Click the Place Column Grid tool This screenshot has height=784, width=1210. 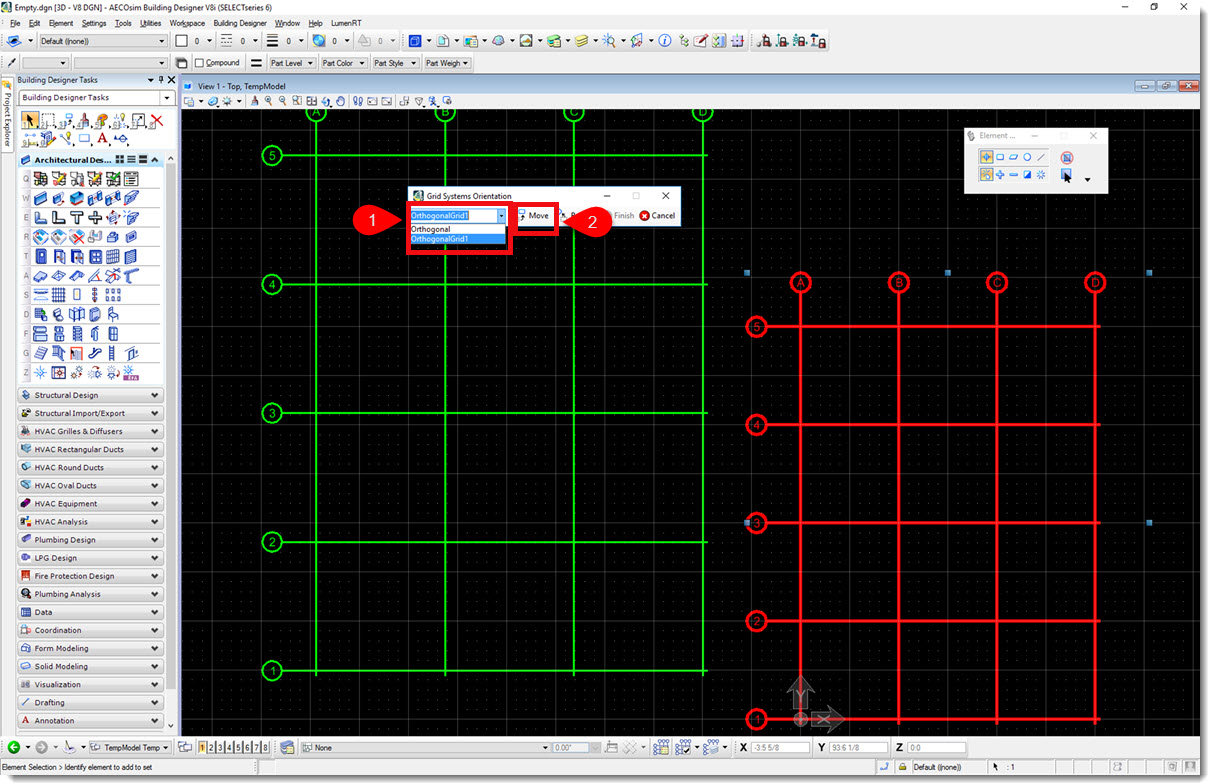pyautogui.click(x=59, y=295)
